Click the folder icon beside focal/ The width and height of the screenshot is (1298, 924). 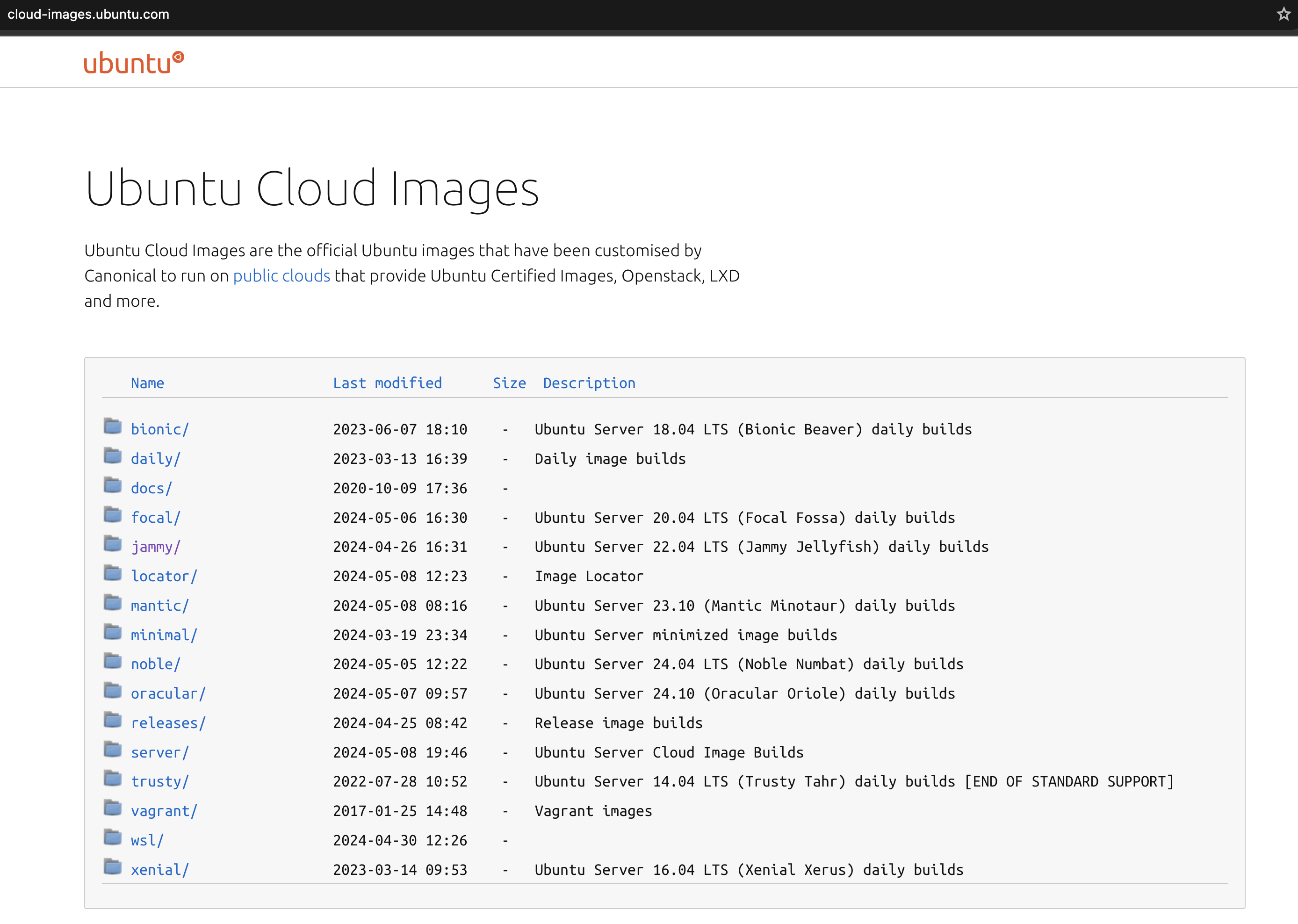(113, 514)
